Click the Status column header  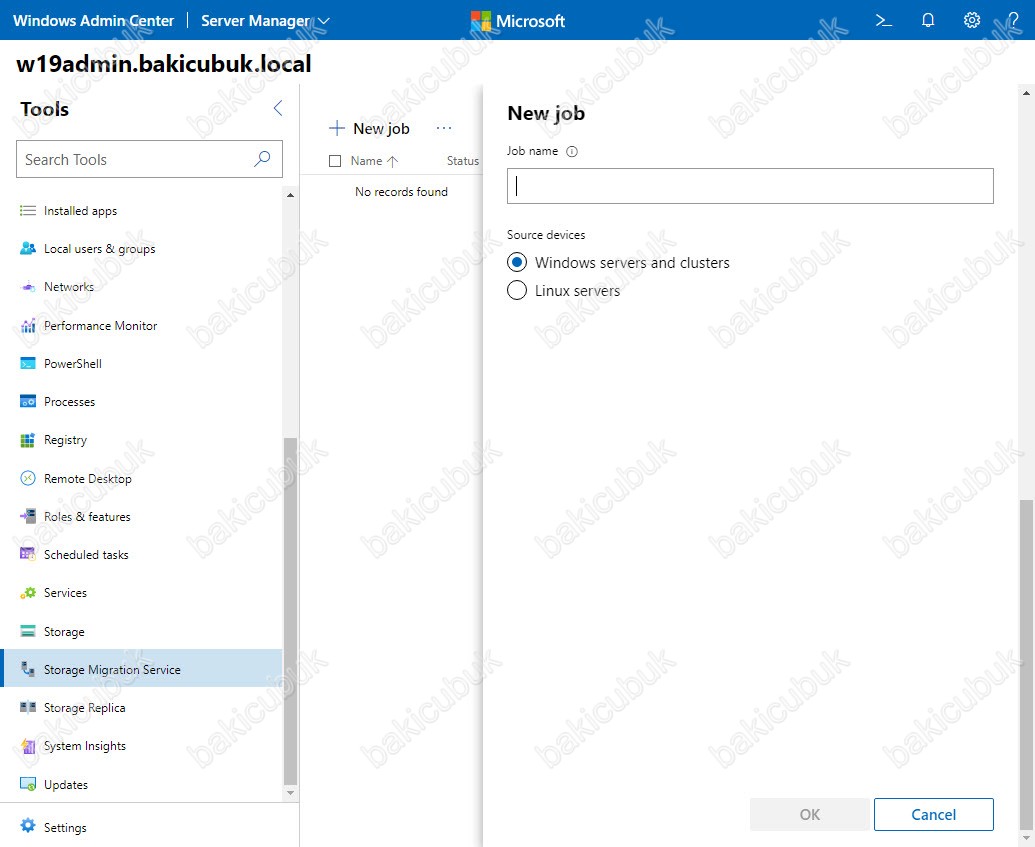coord(463,161)
